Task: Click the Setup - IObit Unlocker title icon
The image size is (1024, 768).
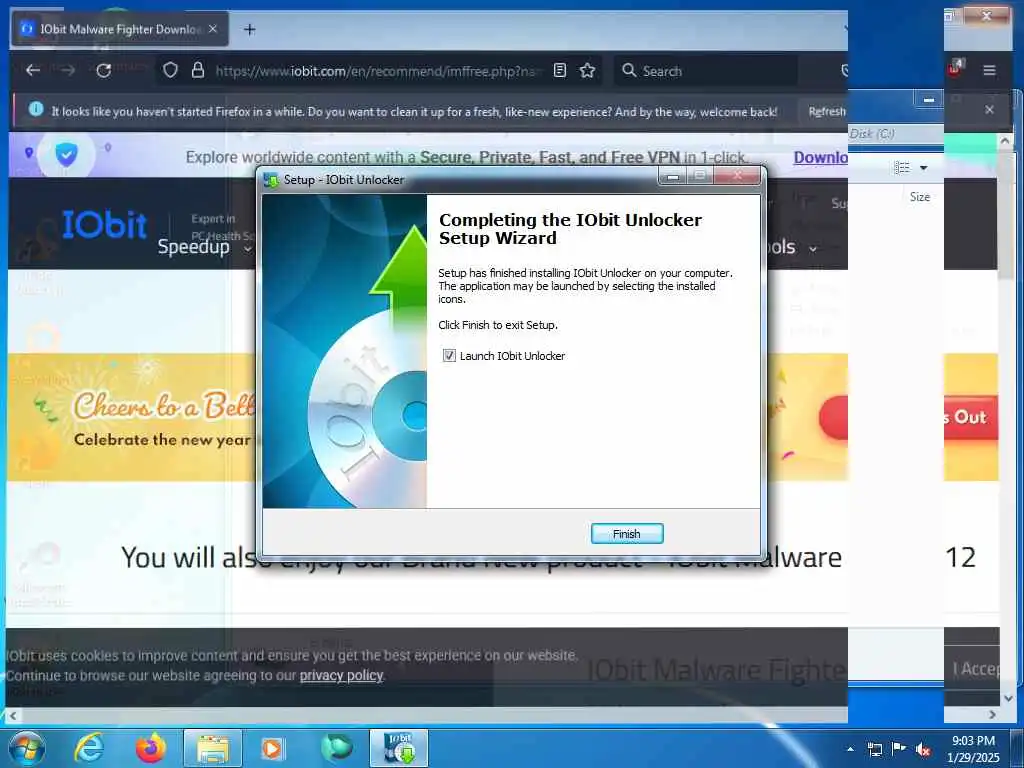Action: point(271,180)
